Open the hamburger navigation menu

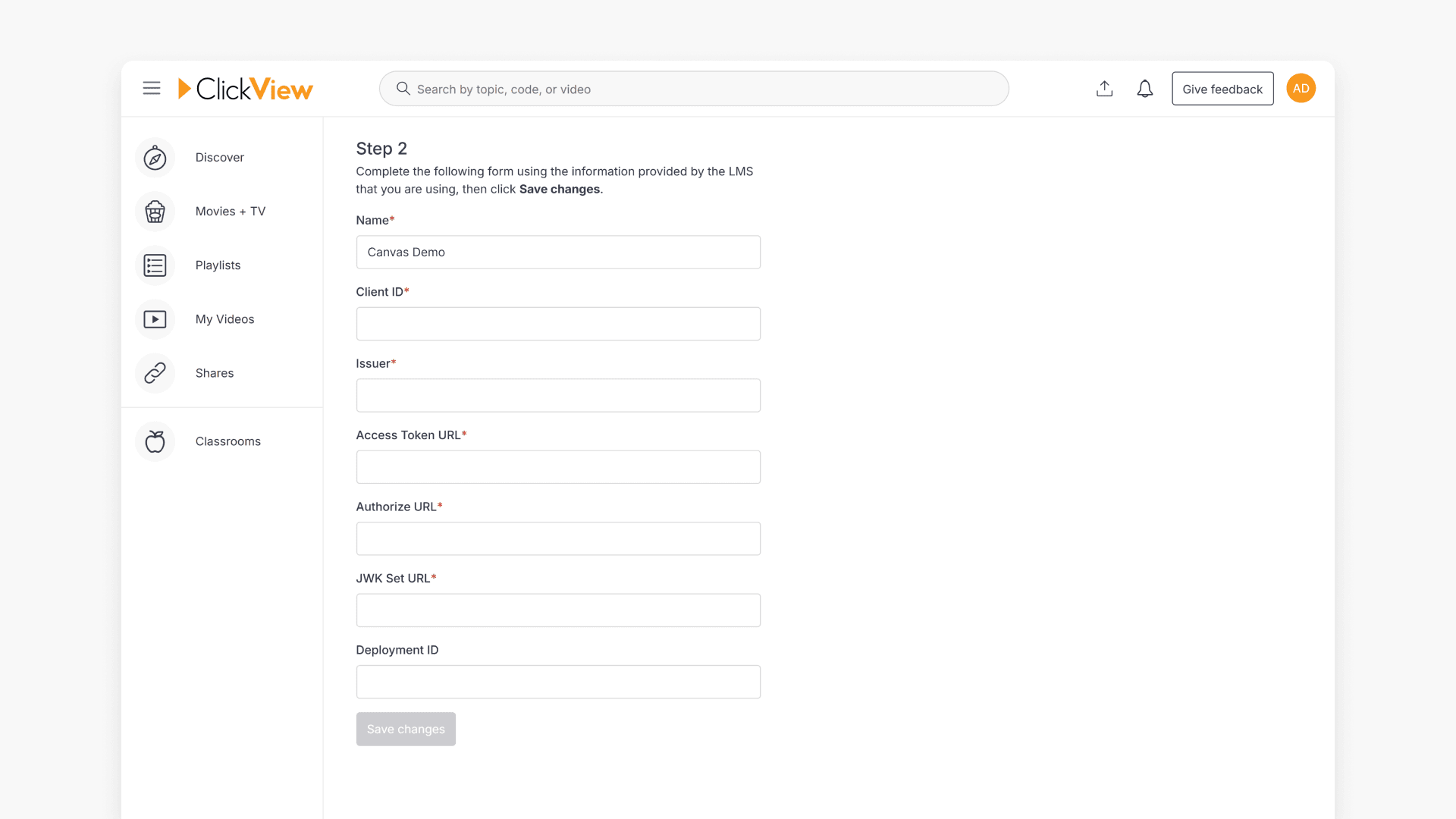click(x=152, y=88)
